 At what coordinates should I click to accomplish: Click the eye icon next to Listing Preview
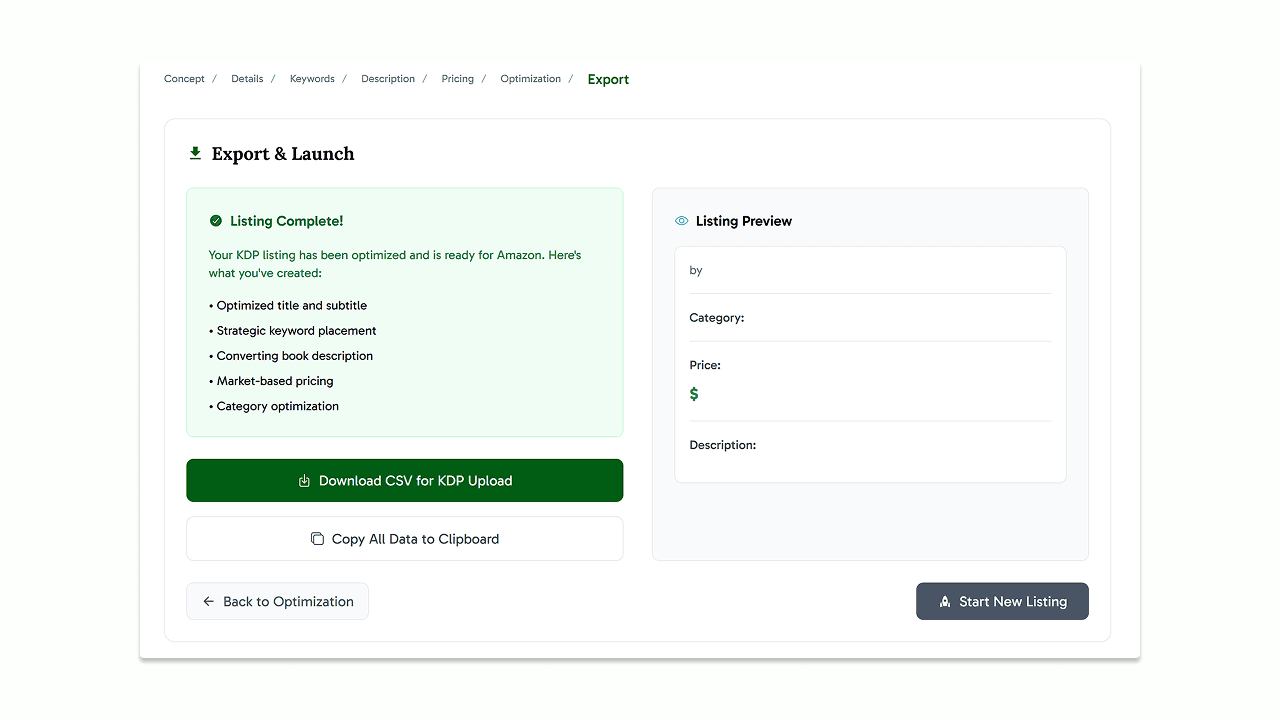681,220
